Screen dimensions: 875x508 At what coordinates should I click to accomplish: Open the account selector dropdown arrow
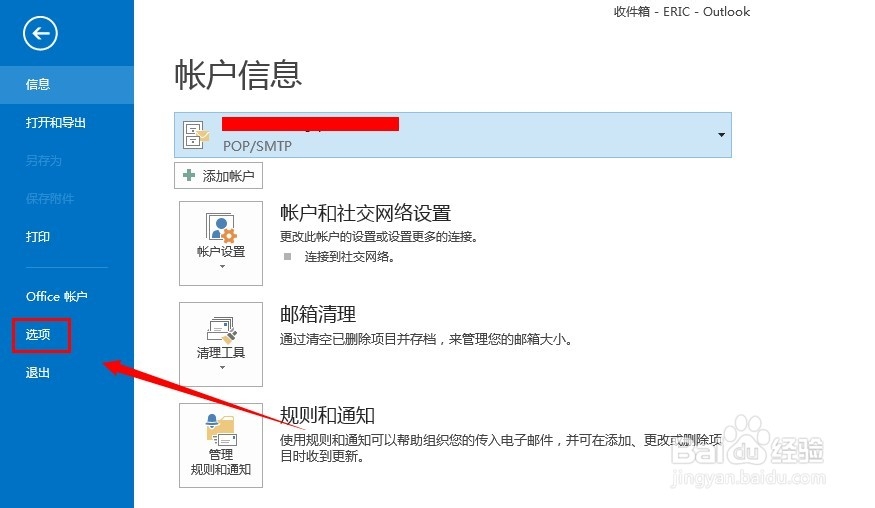721,135
